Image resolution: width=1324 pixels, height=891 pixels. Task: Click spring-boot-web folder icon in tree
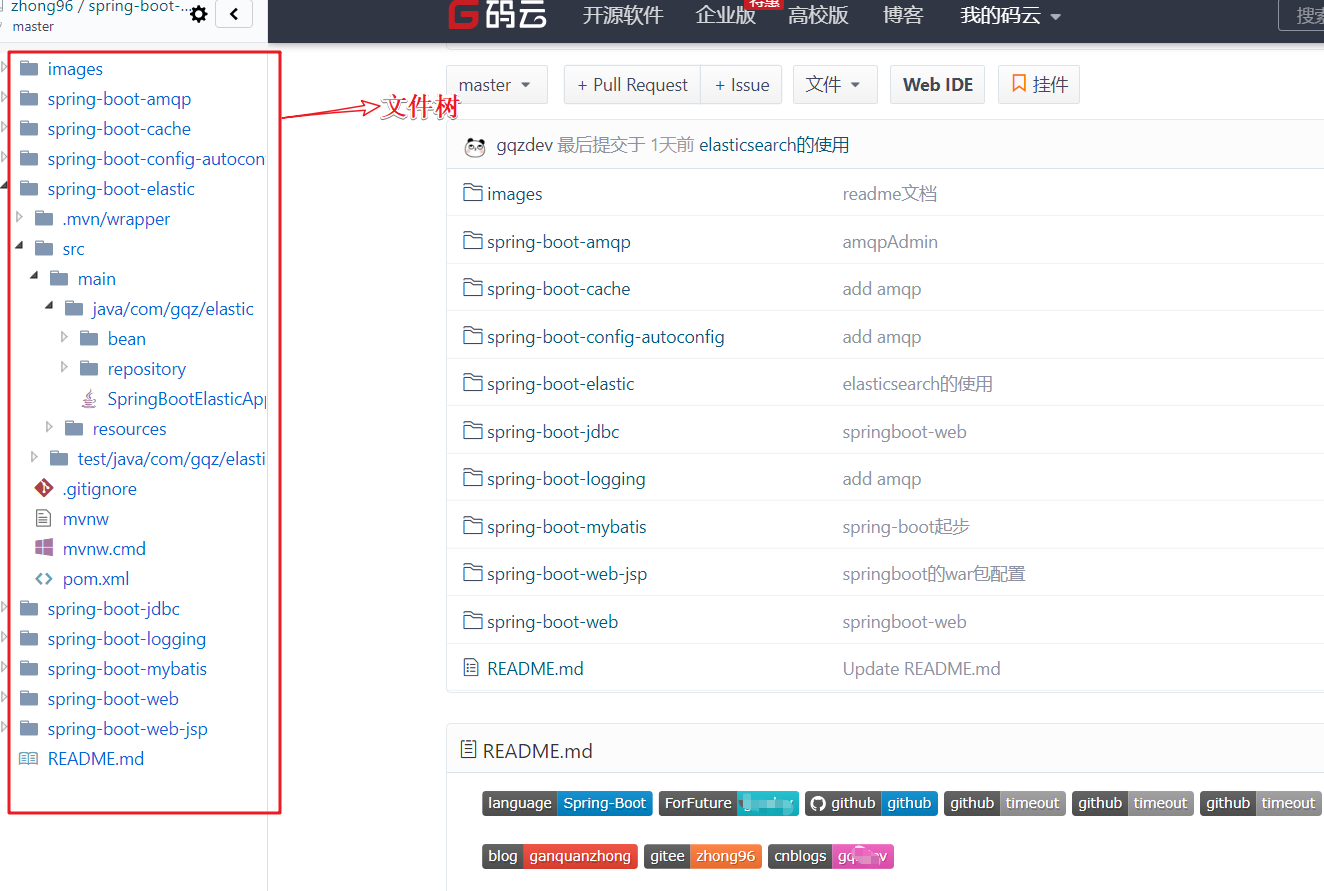click(x=29, y=699)
